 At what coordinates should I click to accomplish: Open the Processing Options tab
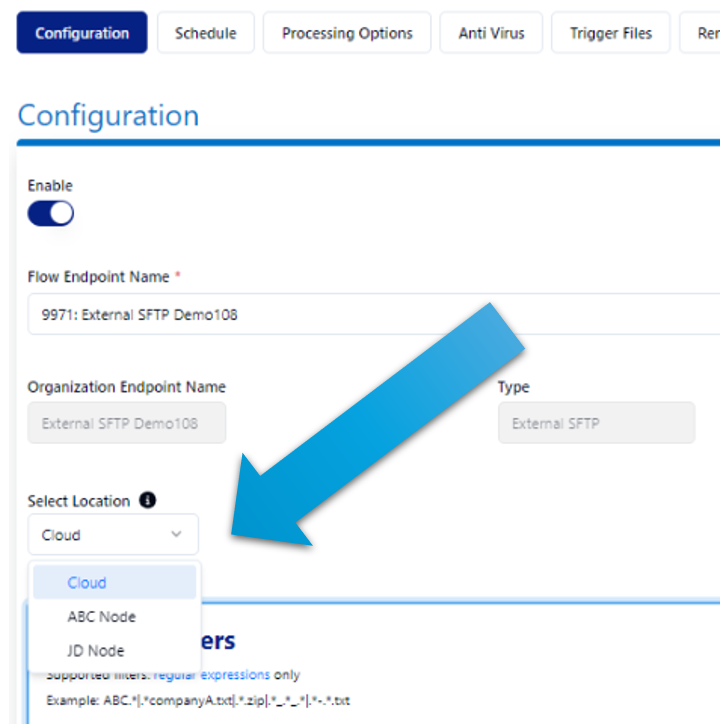(x=347, y=33)
